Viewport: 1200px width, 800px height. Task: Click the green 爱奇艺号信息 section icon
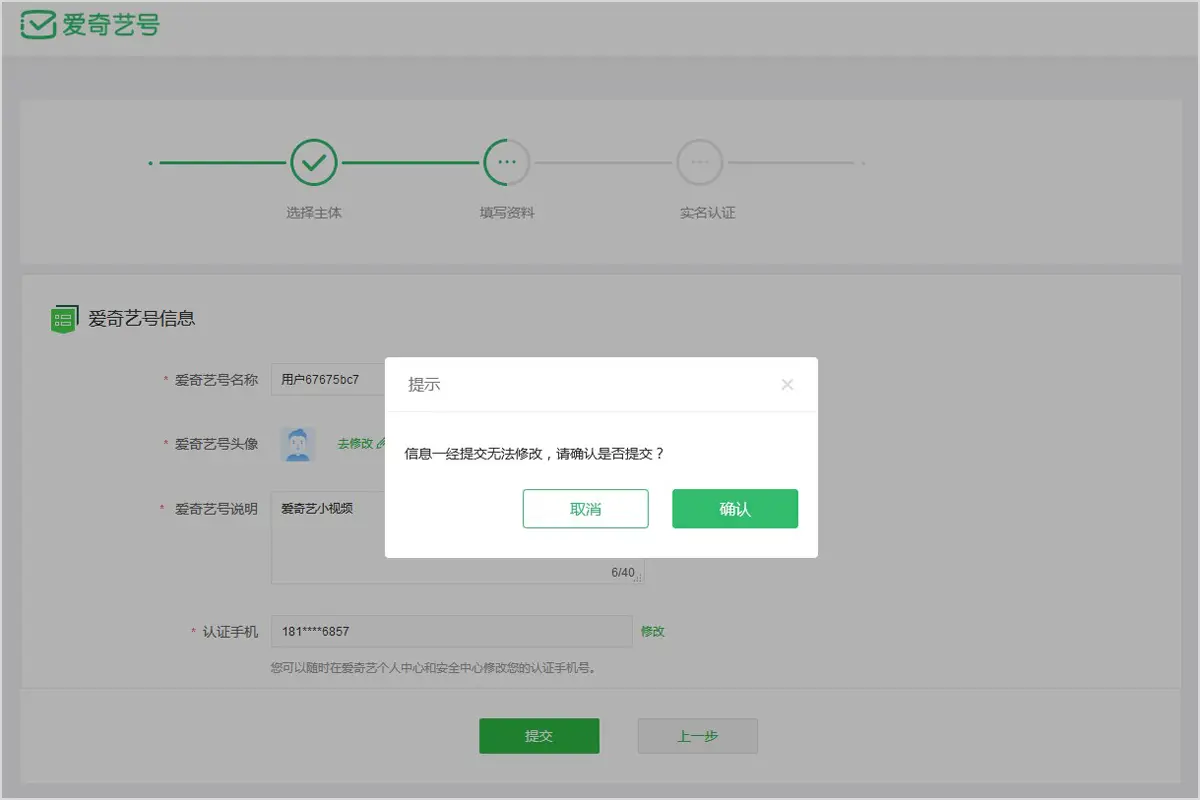point(63,319)
